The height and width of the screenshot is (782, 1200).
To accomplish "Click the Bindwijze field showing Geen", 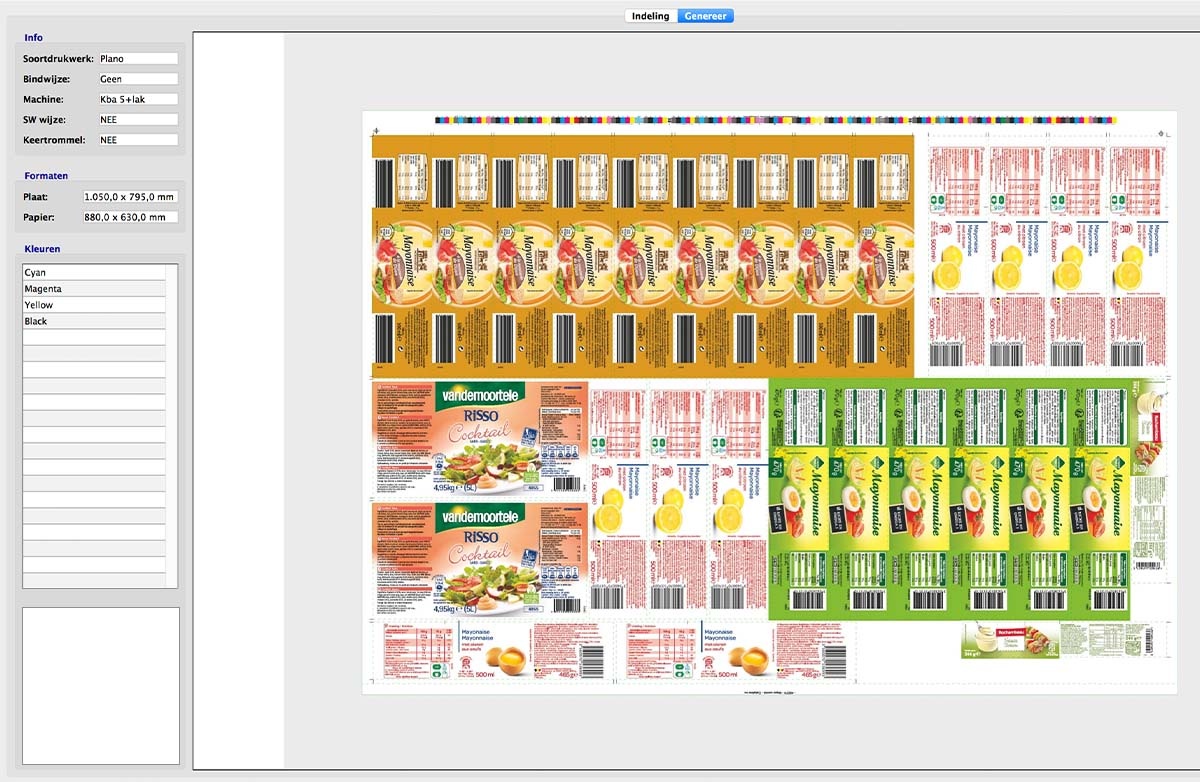I will (x=138, y=79).
